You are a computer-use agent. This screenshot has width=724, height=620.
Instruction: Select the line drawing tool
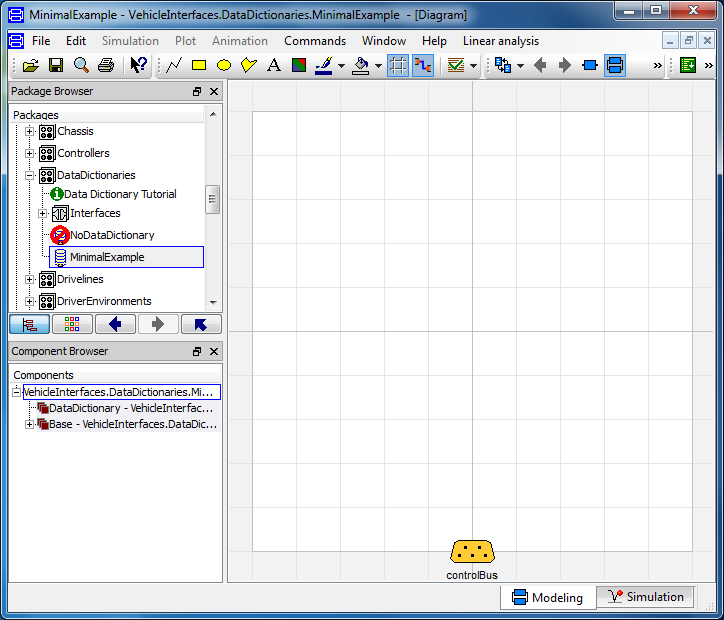pos(174,65)
